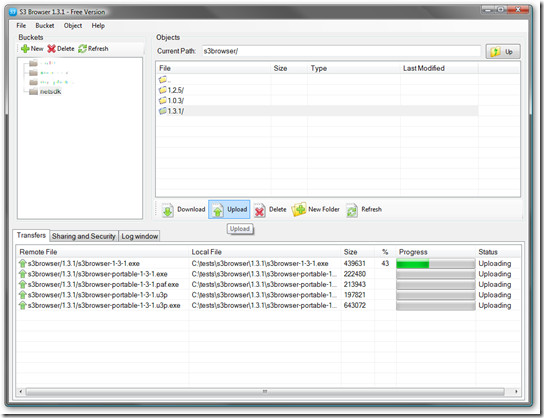Open the Log window tab
Viewport: 544px width, 418px height.
click(139, 236)
